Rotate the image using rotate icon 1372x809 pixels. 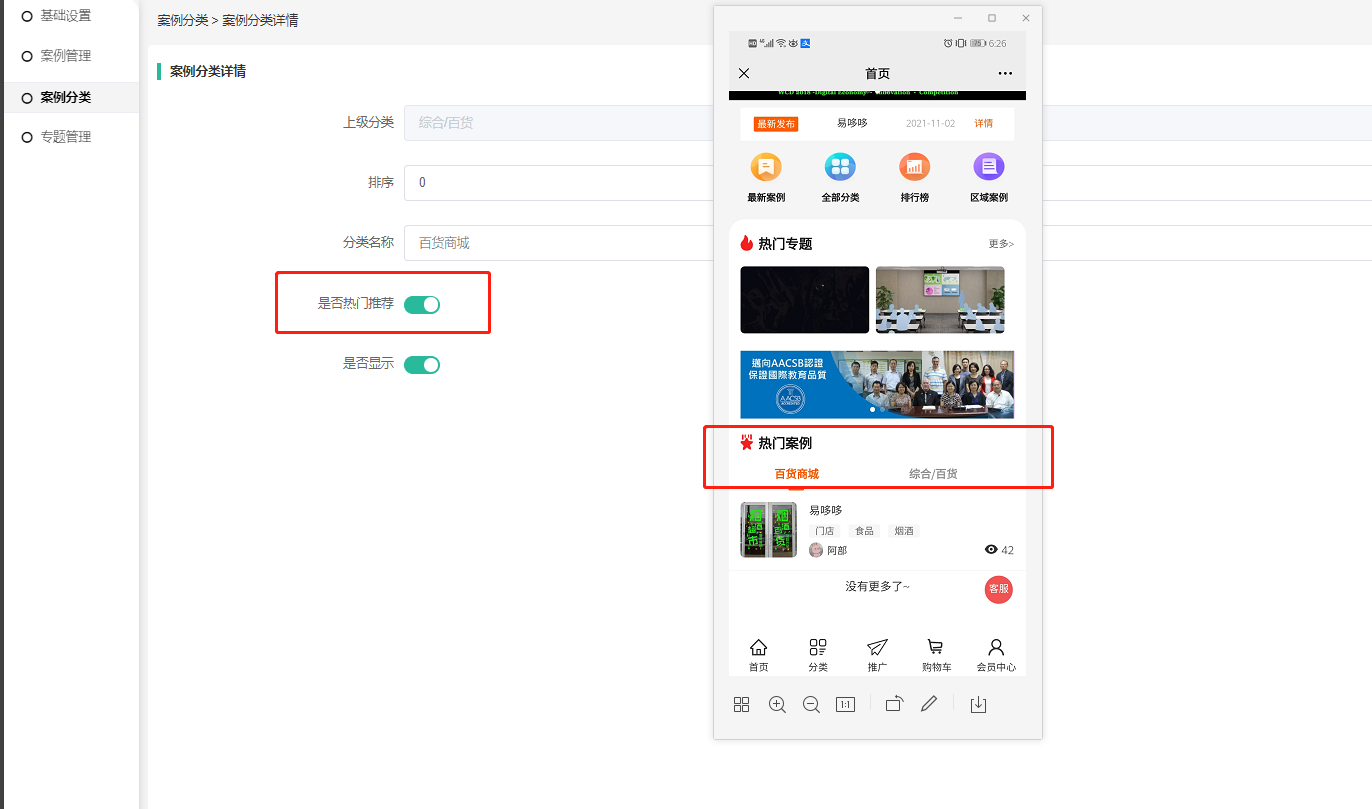point(894,704)
